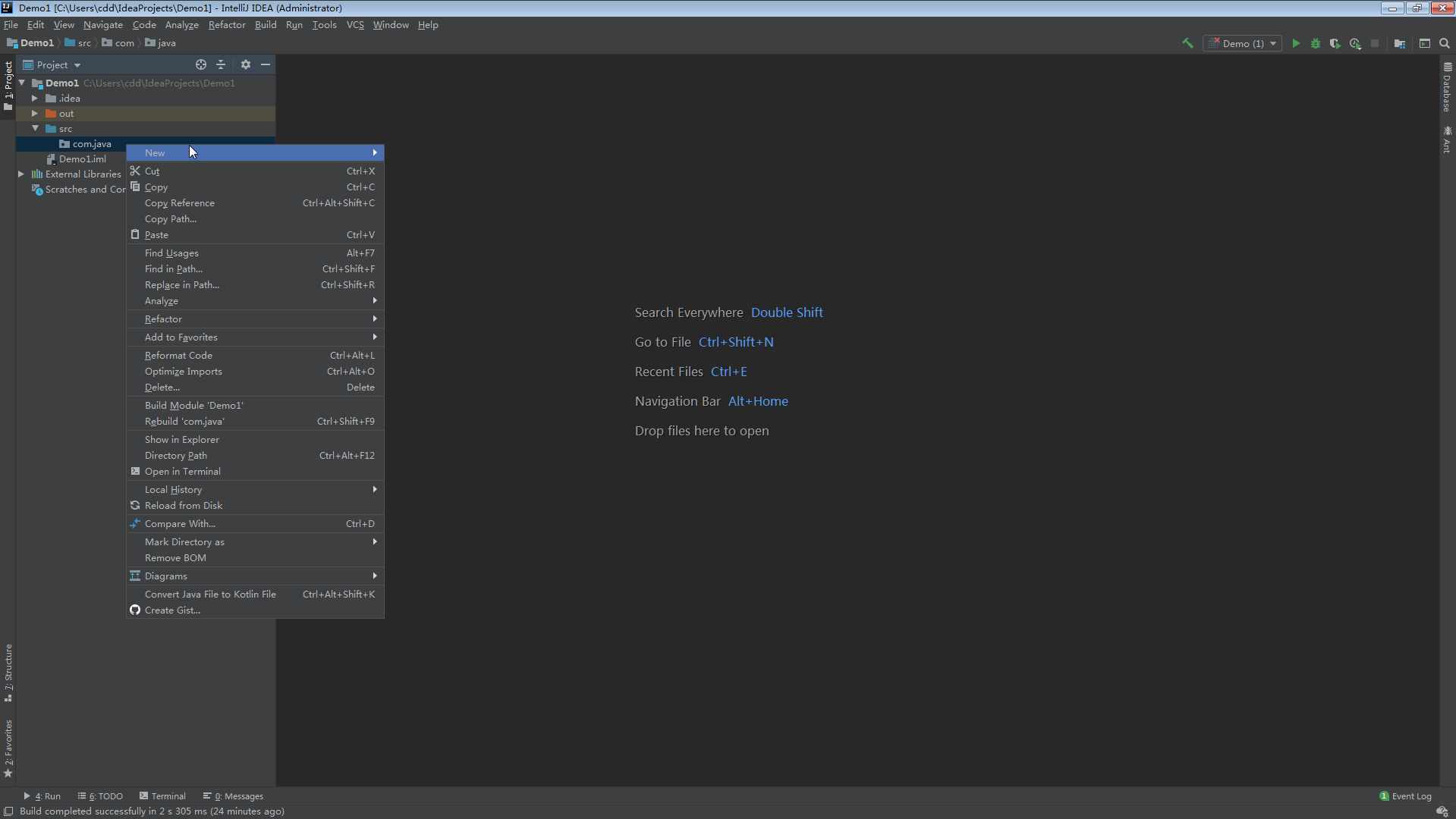Image resolution: width=1456 pixels, height=819 pixels.
Task: Open the Diagrams submenu
Action: pos(255,576)
